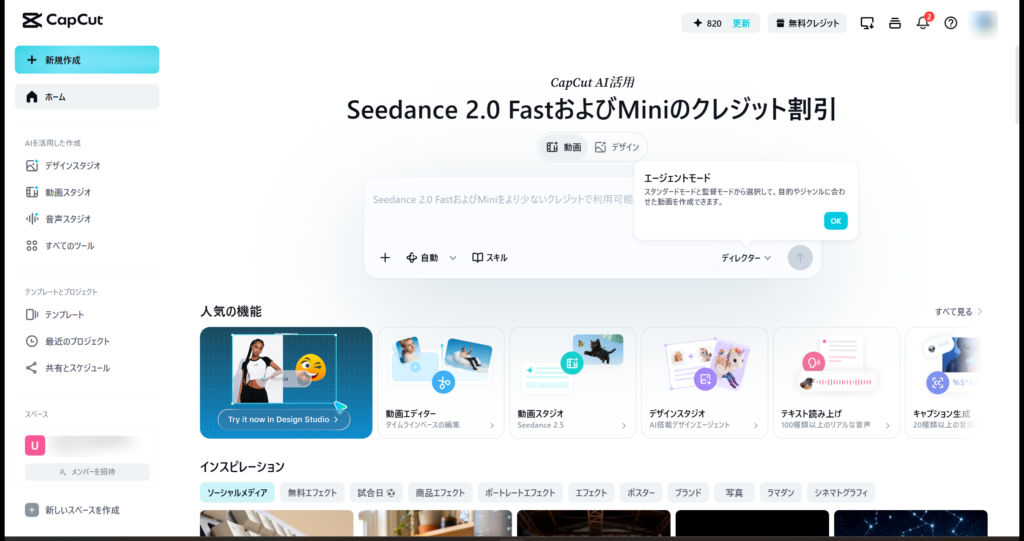Image resolution: width=1024 pixels, height=541 pixels.
Task: Click the purple icon on デザインスタジオ card
Action: pyautogui.click(x=705, y=379)
